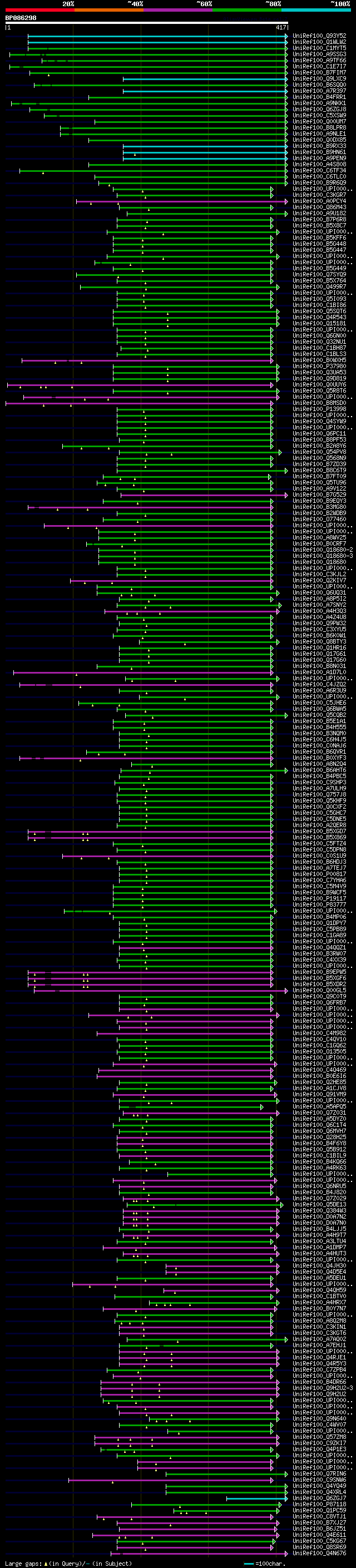Select the UniRef100_Q4E611 label

pos(319,1535)
